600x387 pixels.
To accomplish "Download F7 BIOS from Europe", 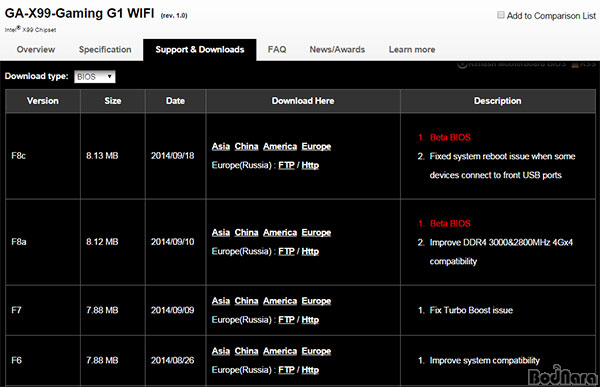I will [316, 301].
